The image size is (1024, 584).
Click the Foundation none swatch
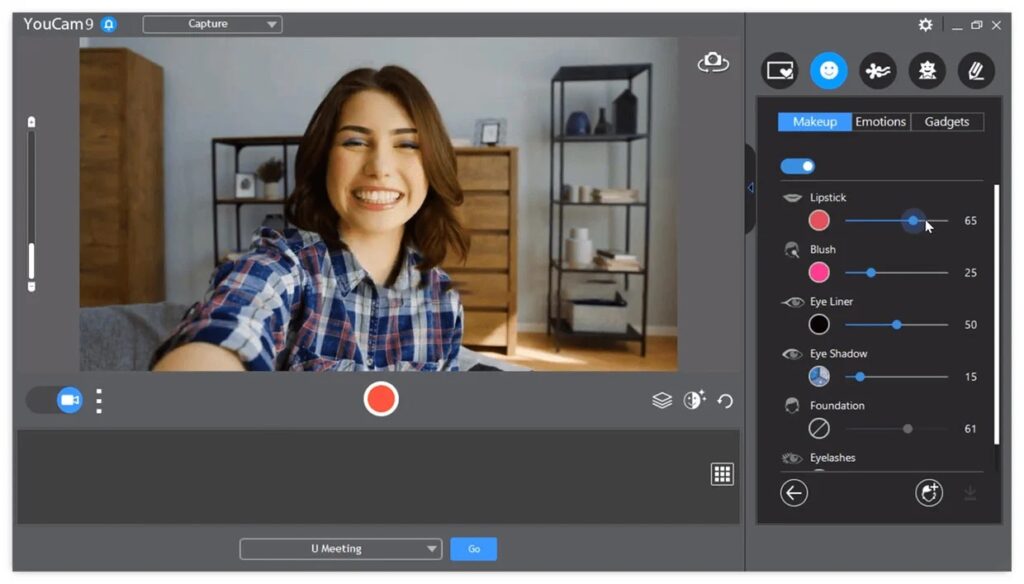819,429
